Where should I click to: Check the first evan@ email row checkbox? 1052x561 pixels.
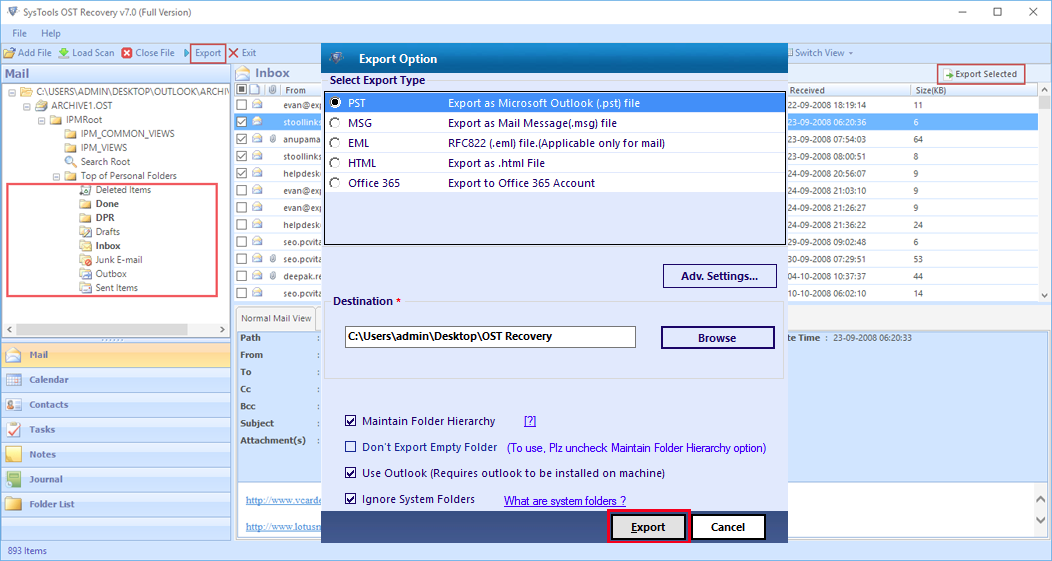[x=242, y=105]
